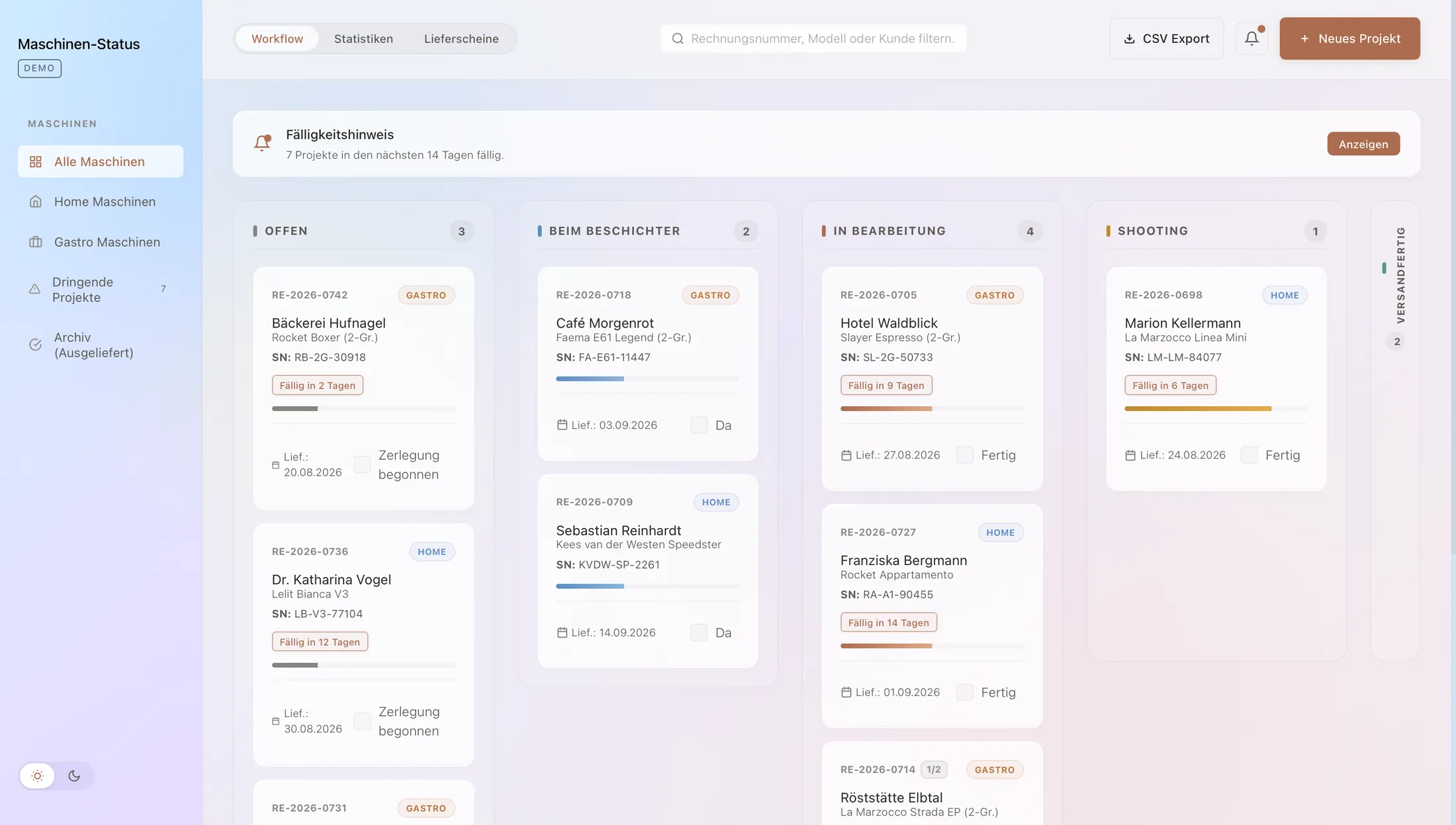The image size is (1456, 825).
Task: Click the Archiv checkmark circle icon
Action: click(x=36, y=345)
